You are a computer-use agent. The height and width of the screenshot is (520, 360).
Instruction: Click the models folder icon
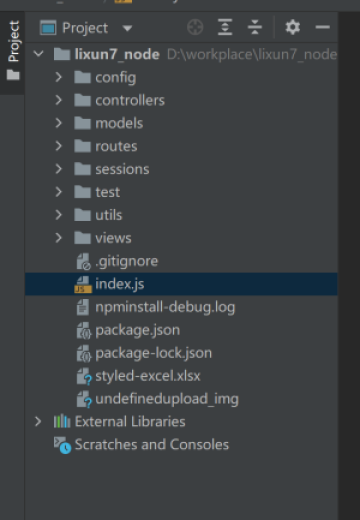[82, 123]
